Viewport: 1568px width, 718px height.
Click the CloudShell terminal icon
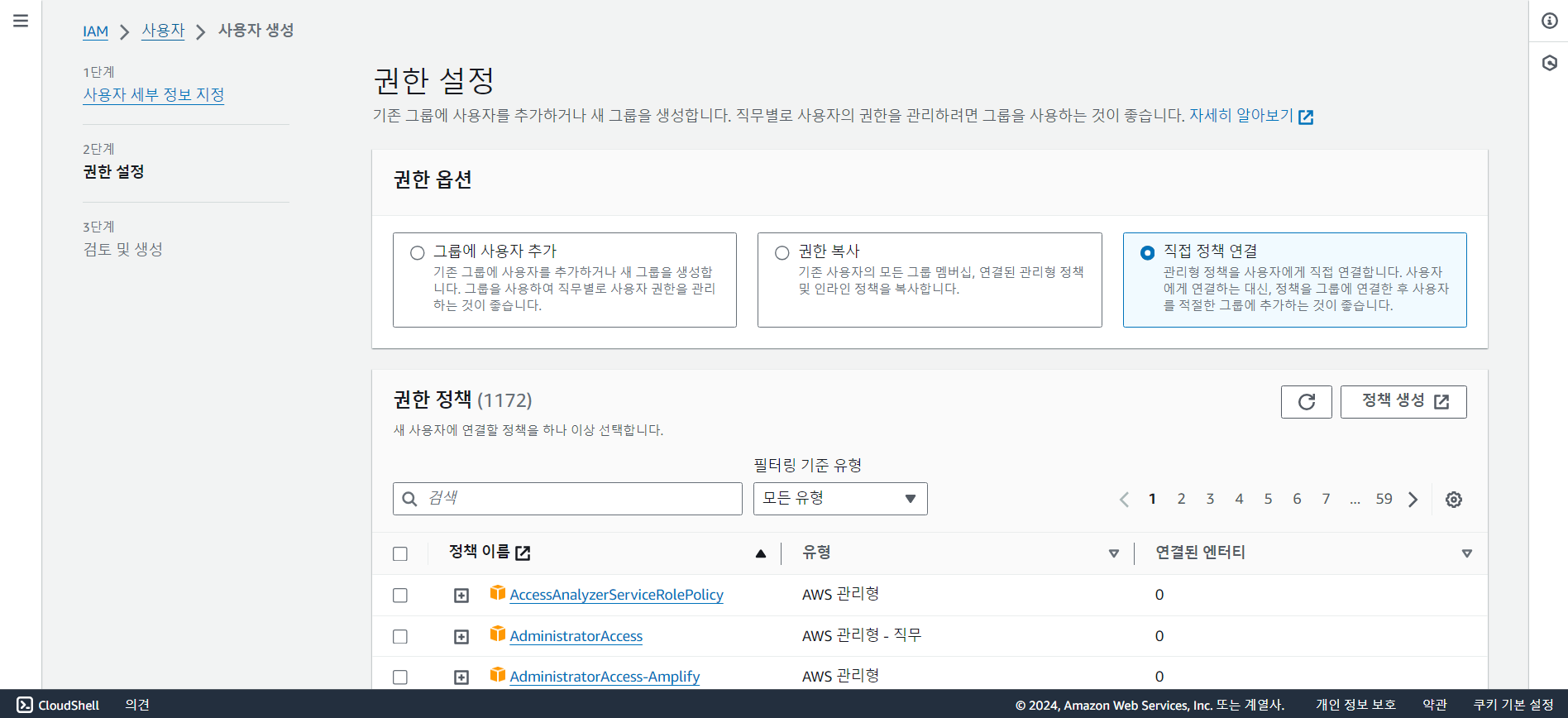[x=25, y=705]
